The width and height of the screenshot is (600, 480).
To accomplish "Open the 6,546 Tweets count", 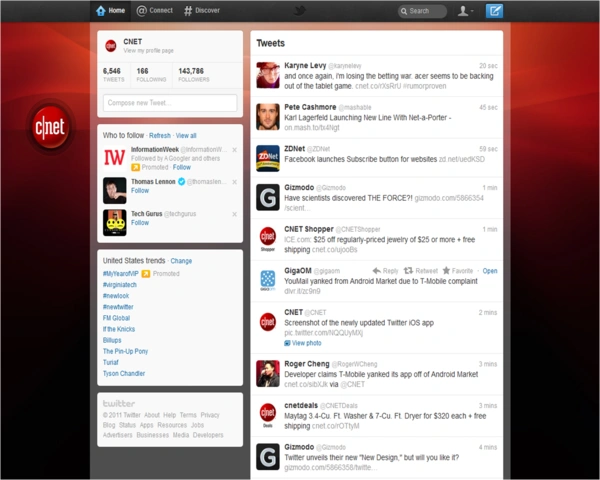I will coord(113,74).
